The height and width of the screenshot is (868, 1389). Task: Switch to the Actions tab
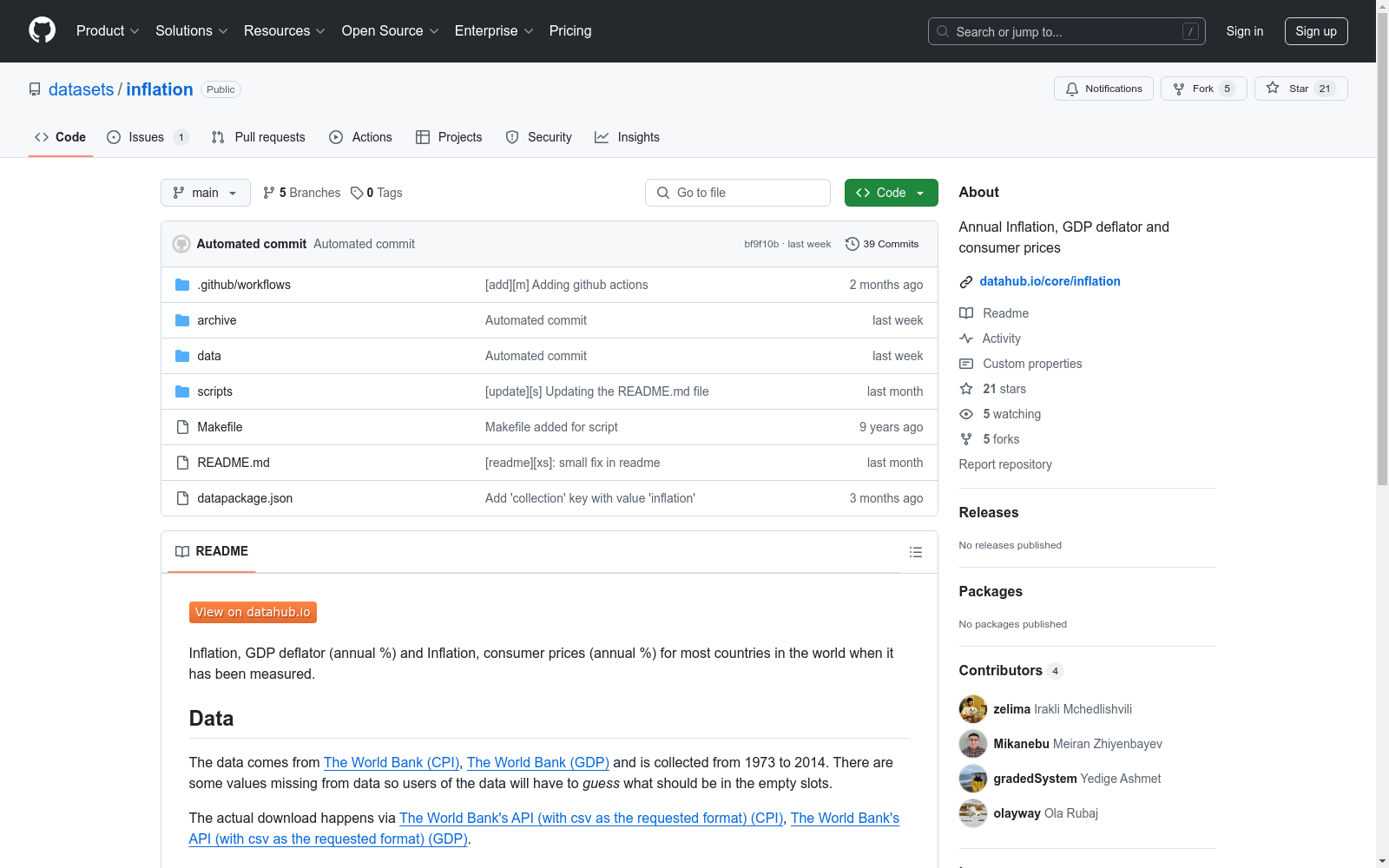click(361, 137)
